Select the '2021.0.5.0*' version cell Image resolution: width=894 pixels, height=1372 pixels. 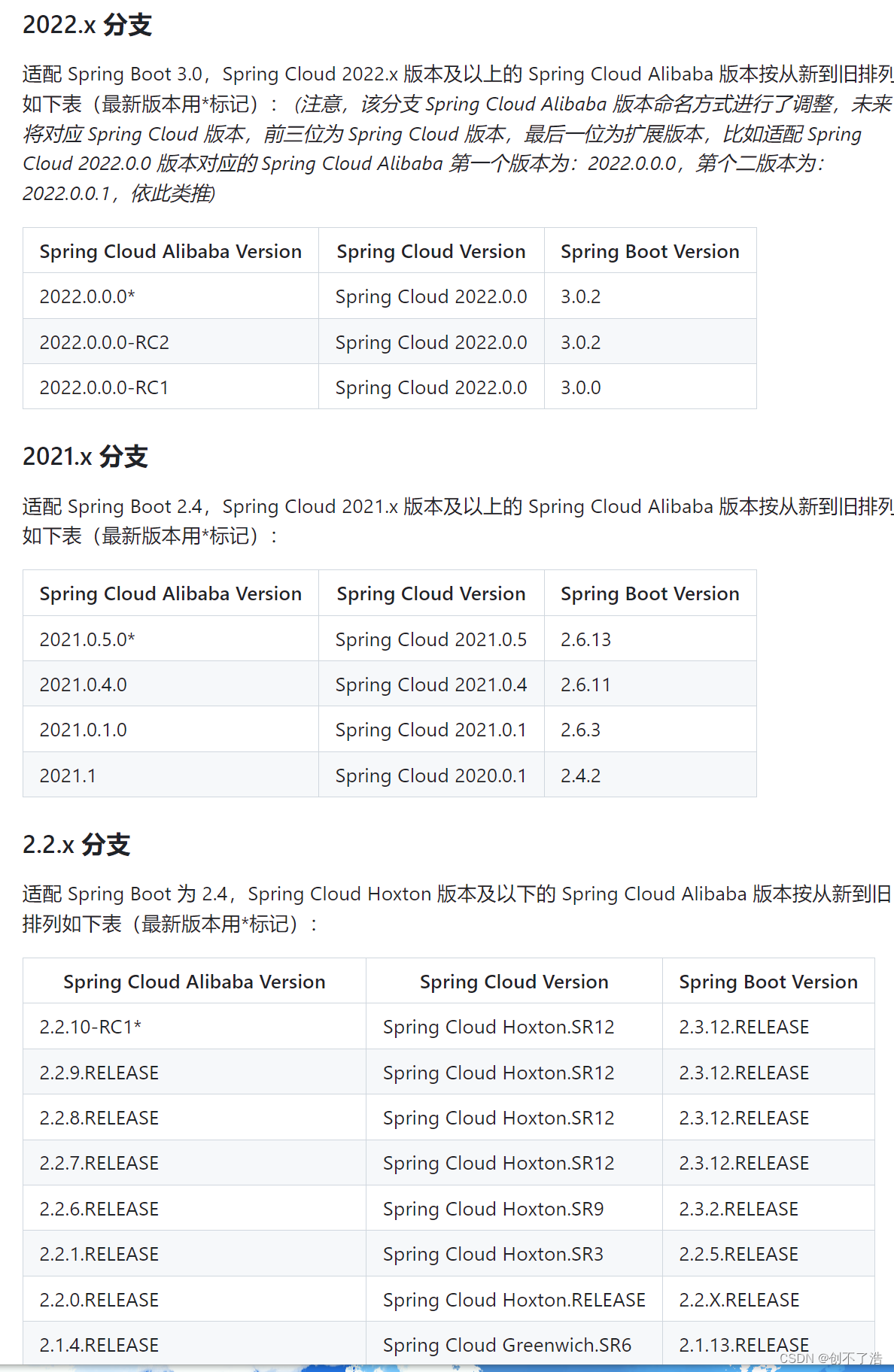click(x=171, y=639)
